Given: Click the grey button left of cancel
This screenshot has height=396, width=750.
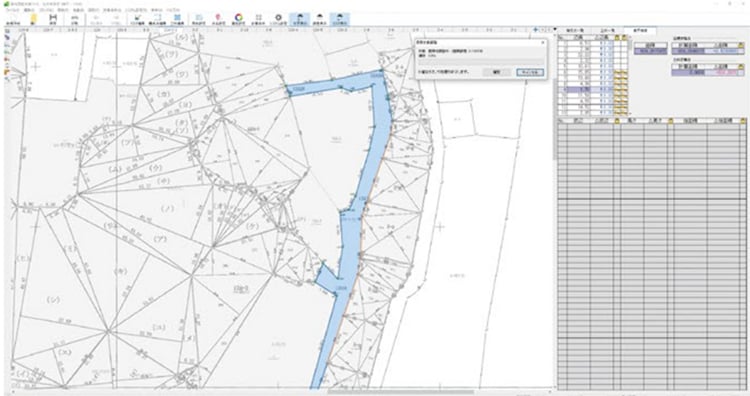Looking at the screenshot, I should point(496,72).
